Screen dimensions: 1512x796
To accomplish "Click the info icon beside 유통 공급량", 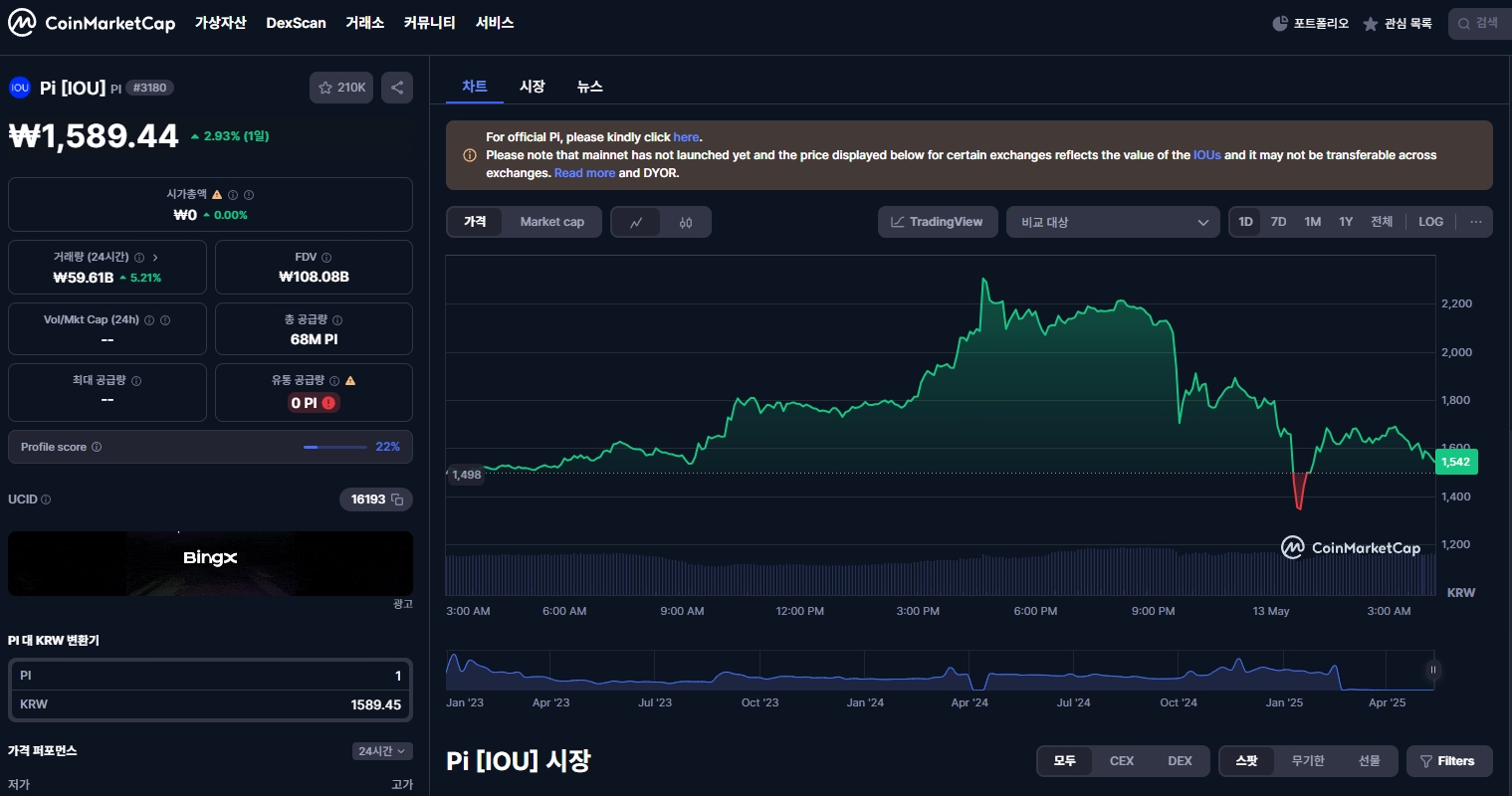I will pyautogui.click(x=334, y=380).
